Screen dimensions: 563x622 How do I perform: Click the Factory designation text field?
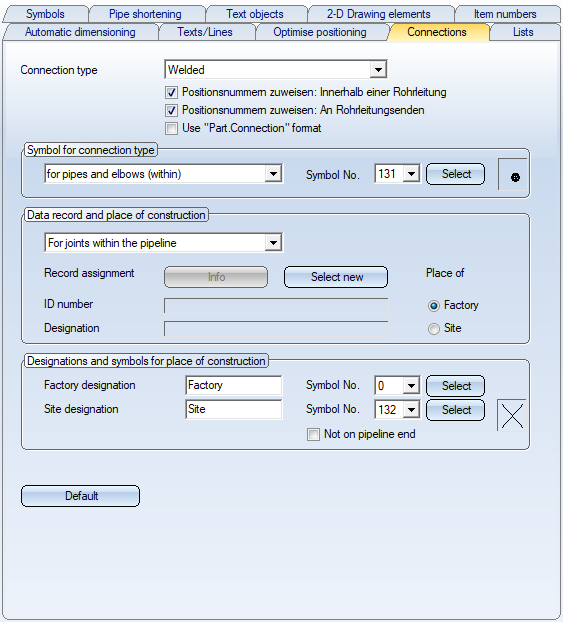pyautogui.click(x=234, y=385)
